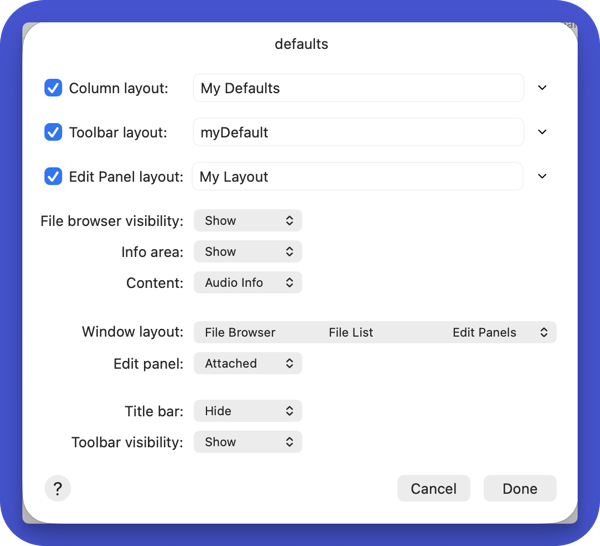
Task: Open the Toolbar visibility dropdown
Action: [248, 442]
